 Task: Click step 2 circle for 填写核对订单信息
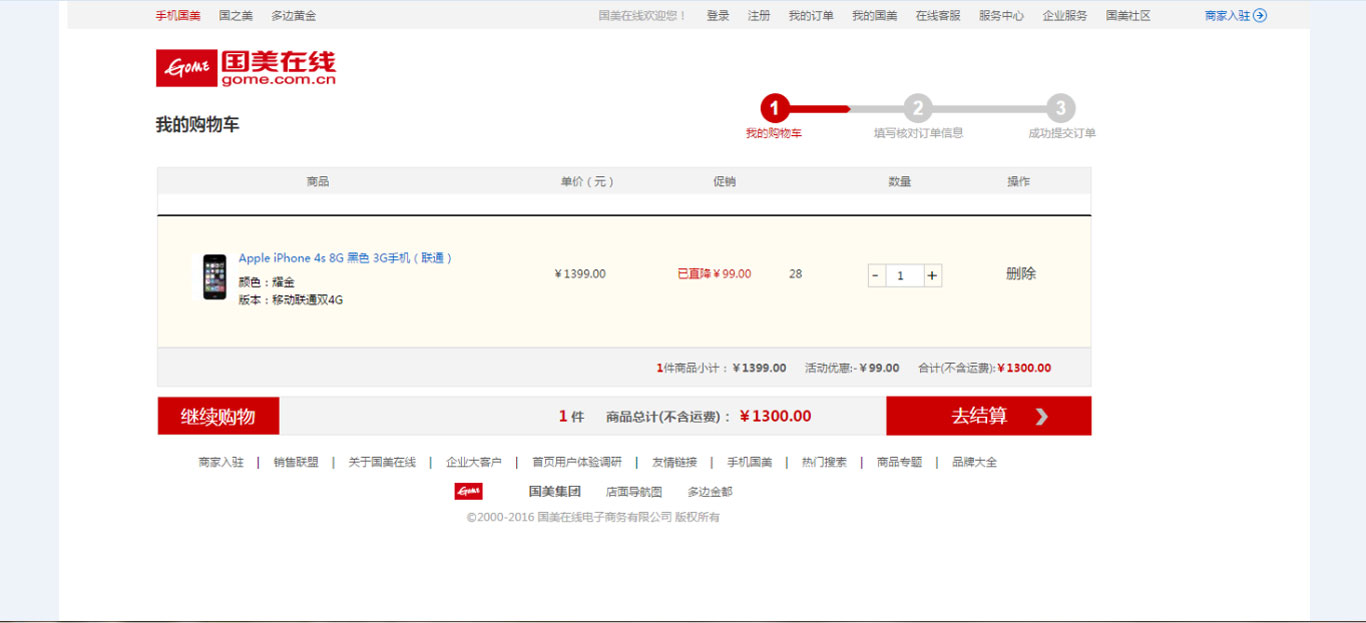[x=918, y=109]
